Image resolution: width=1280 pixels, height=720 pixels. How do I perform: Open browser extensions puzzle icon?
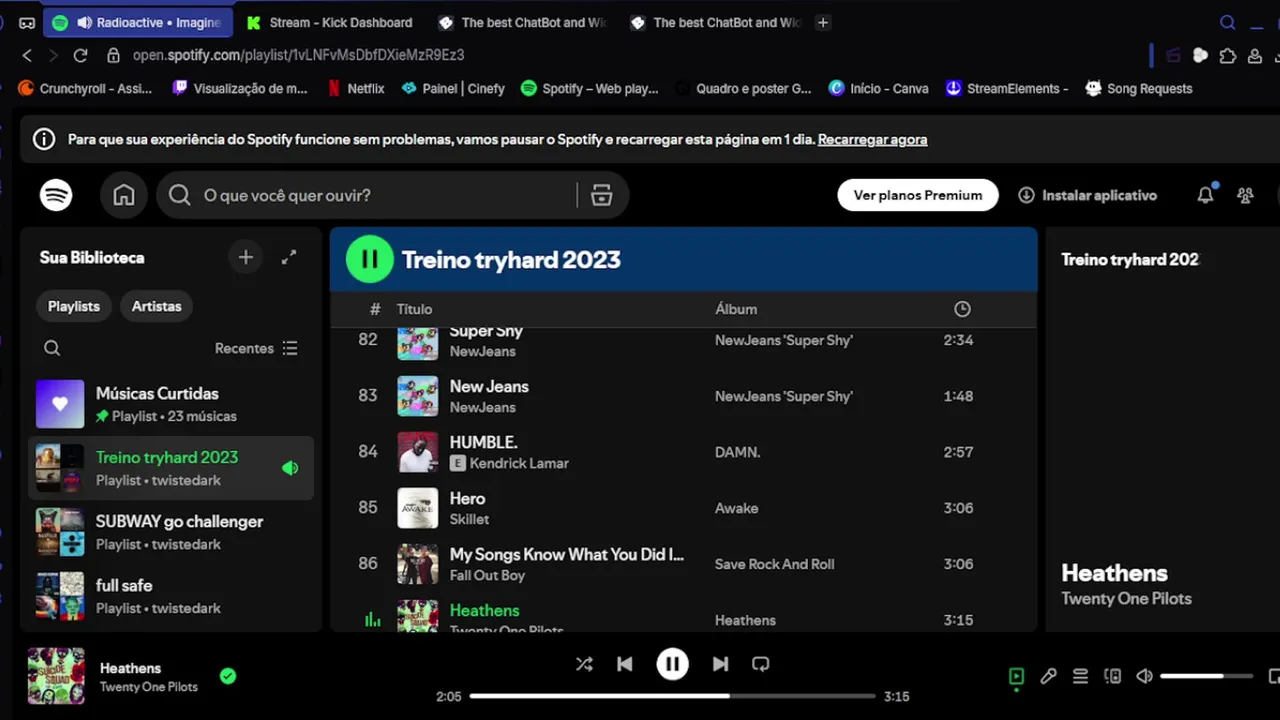click(x=1228, y=55)
